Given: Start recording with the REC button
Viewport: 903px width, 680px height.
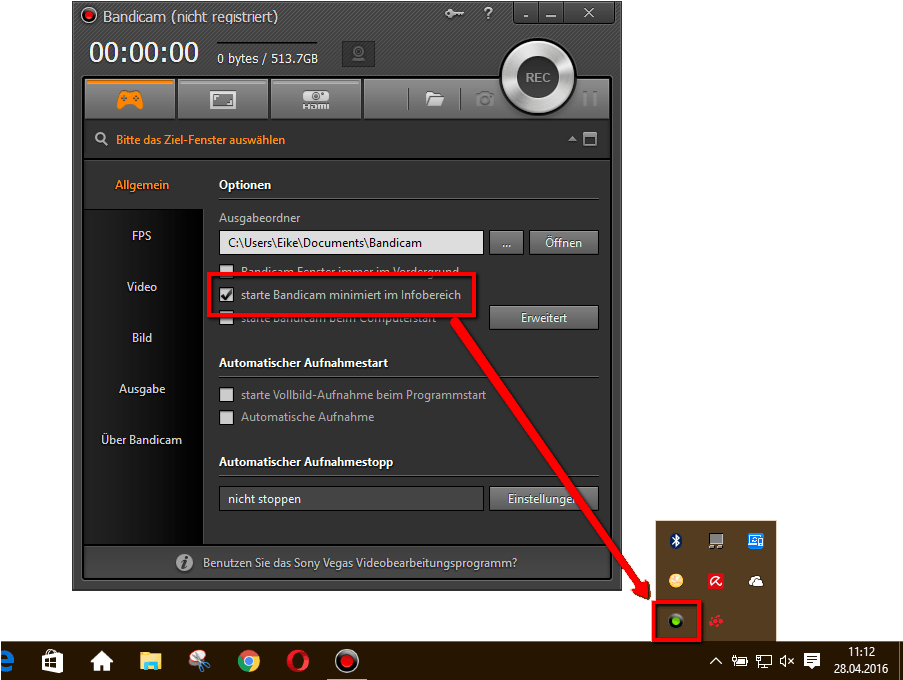Looking at the screenshot, I should [x=537, y=77].
